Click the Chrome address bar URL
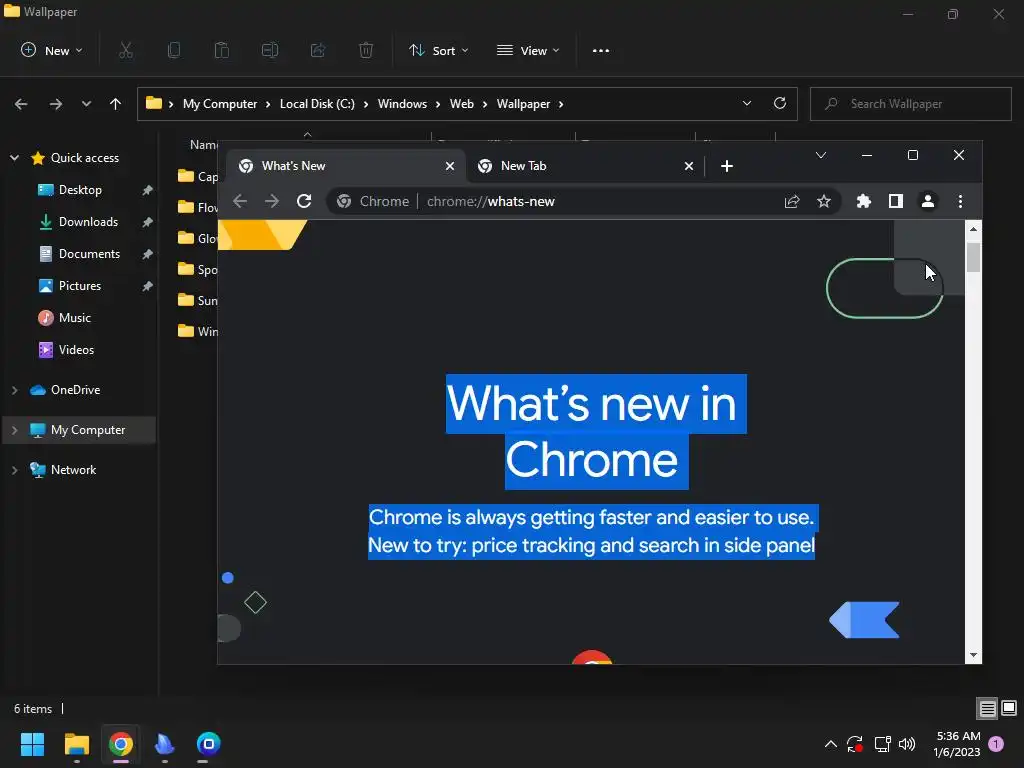This screenshot has width=1024, height=768. 490,201
